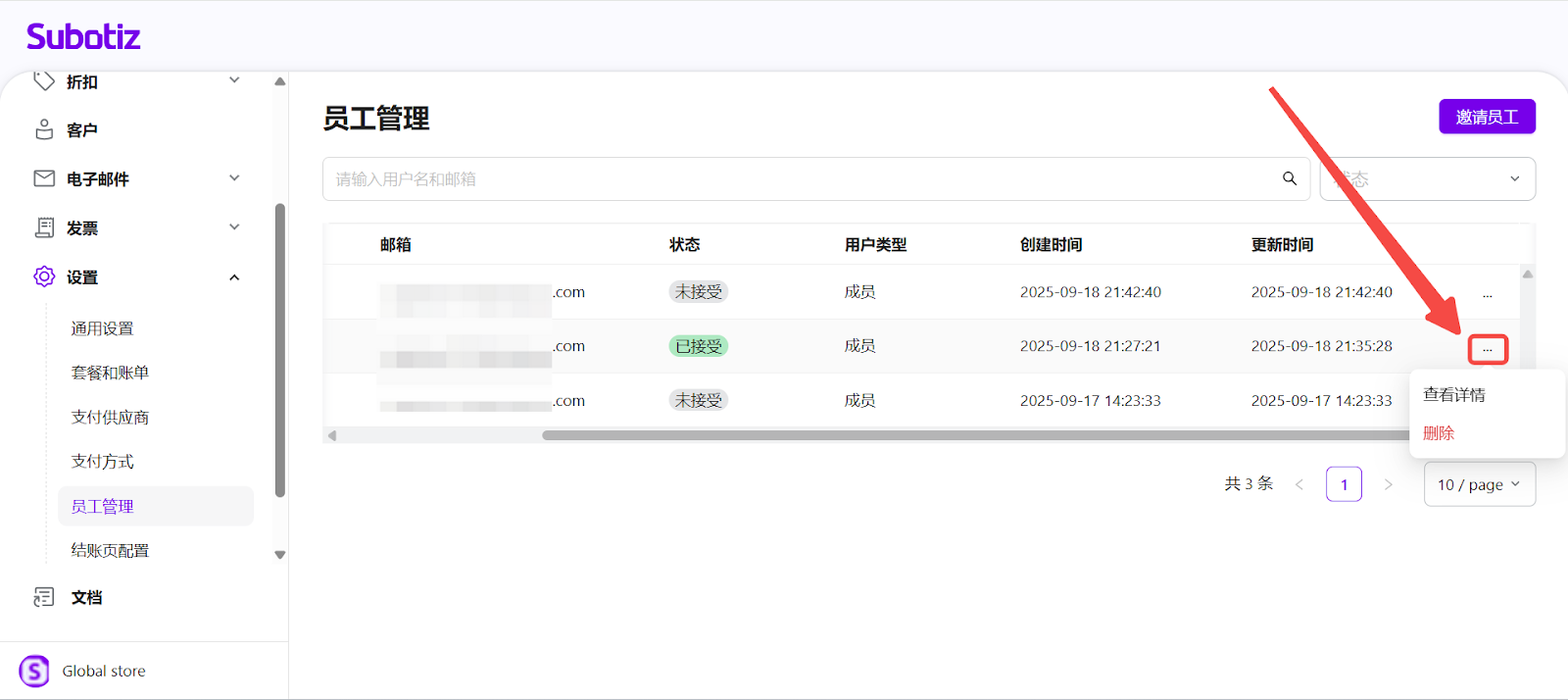The width and height of the screenshot is (1568, 700).
Task: Click the search magnifier icon
Action: point(1290,178)
